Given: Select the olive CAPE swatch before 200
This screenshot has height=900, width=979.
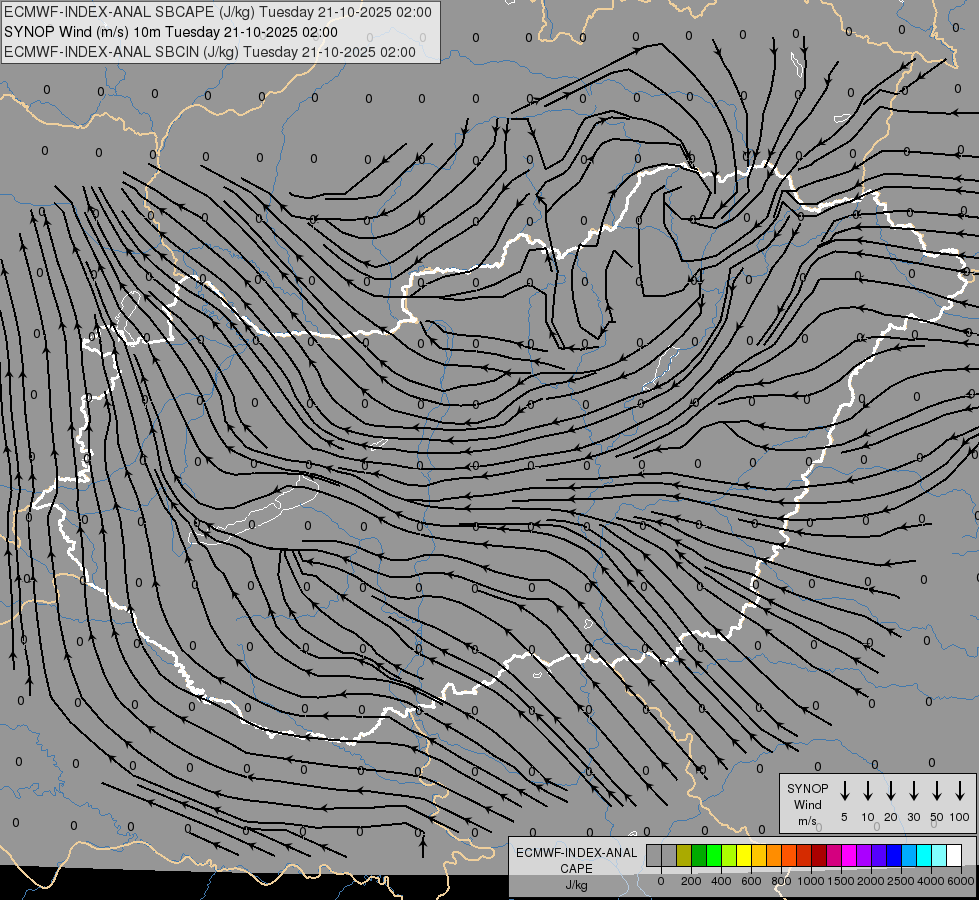Looking at the screenshot, I should pyautogui.click(x=684, y=855).
